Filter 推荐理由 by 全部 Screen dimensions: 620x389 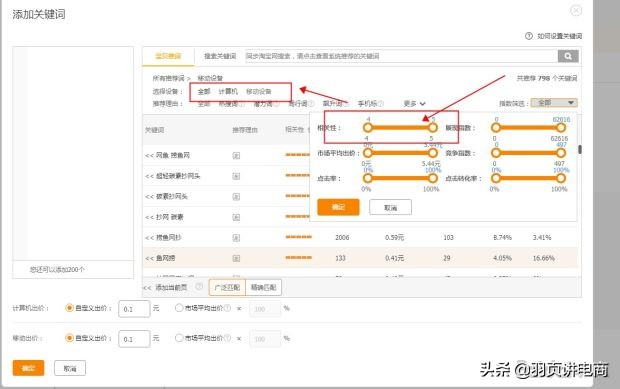[204, 104]
